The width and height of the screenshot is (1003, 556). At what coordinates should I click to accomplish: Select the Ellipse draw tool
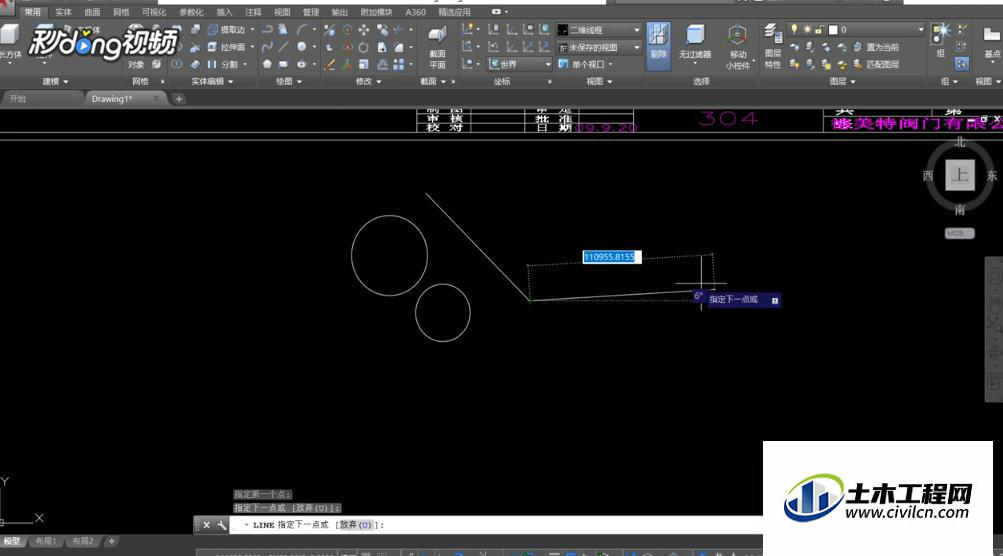coord(301,64)
